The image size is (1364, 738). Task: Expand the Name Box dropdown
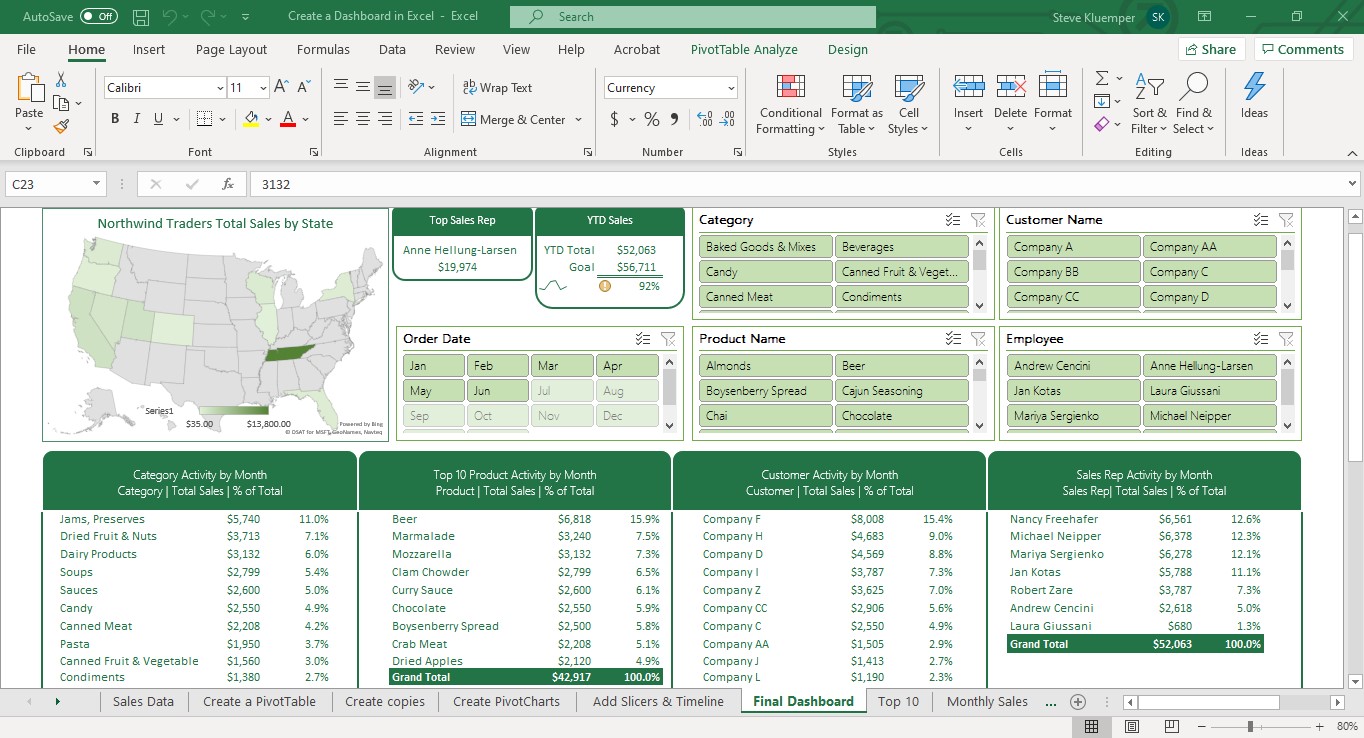[x=97, y=184]
